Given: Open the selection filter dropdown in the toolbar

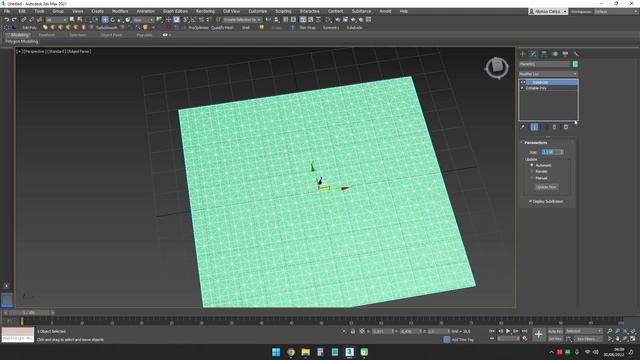Looking at the screenshot, I should 56,20.
